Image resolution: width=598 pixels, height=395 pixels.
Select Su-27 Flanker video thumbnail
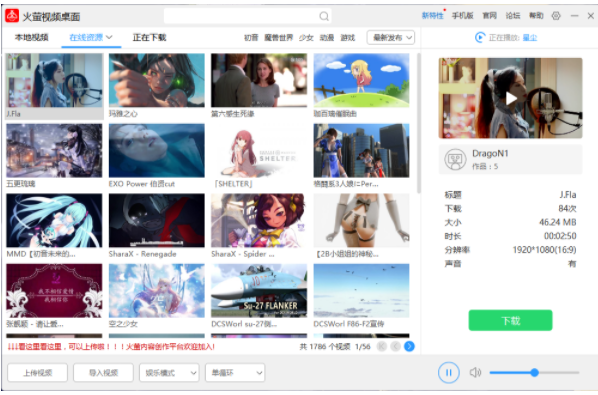click(x=259, y=291)
